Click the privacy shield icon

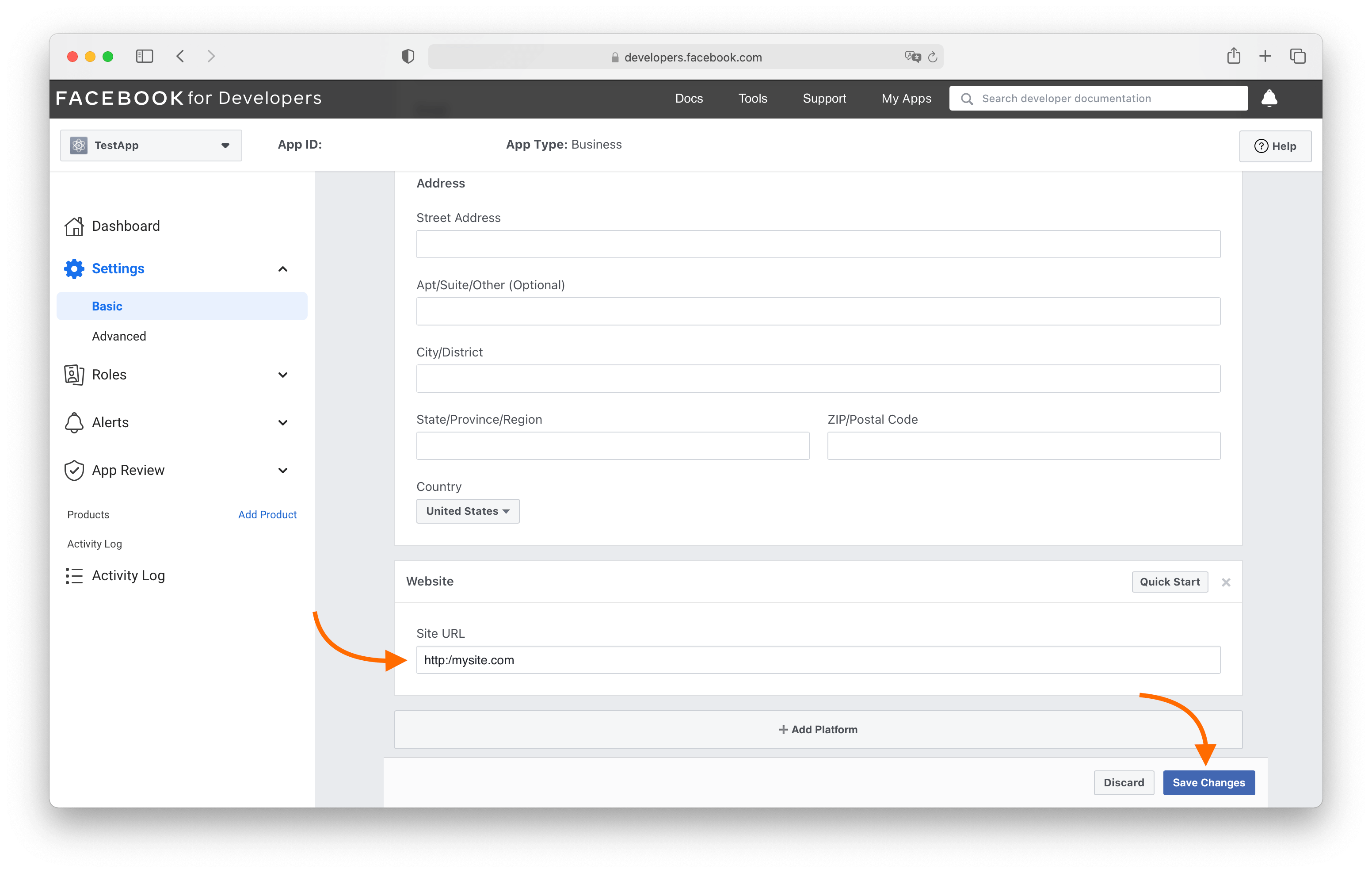[408, 57]
